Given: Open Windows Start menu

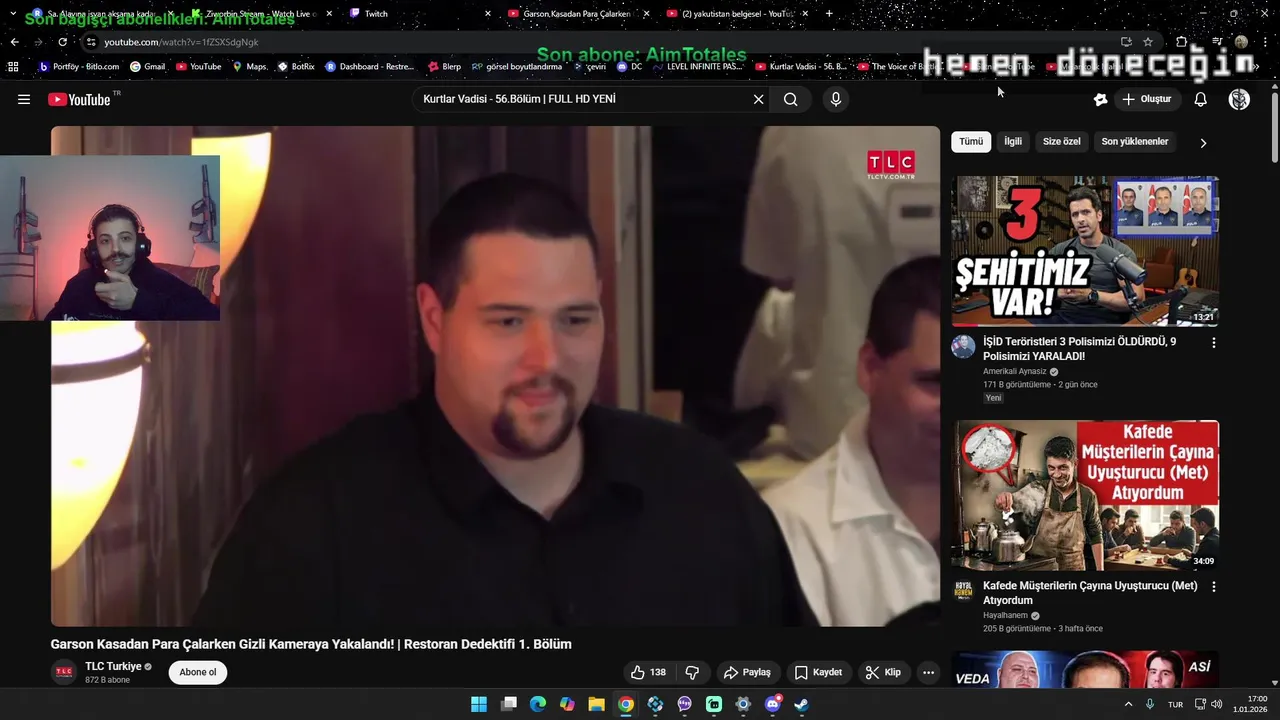Looking at the screenshot, I should click(479, 704).
